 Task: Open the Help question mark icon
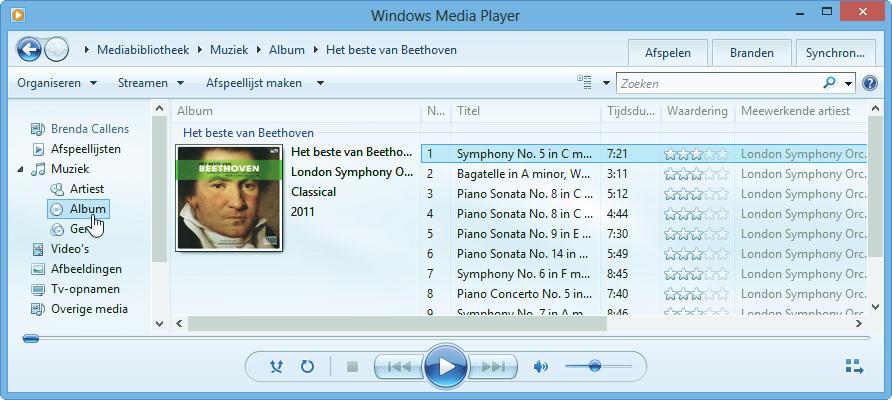pos(869,83)
